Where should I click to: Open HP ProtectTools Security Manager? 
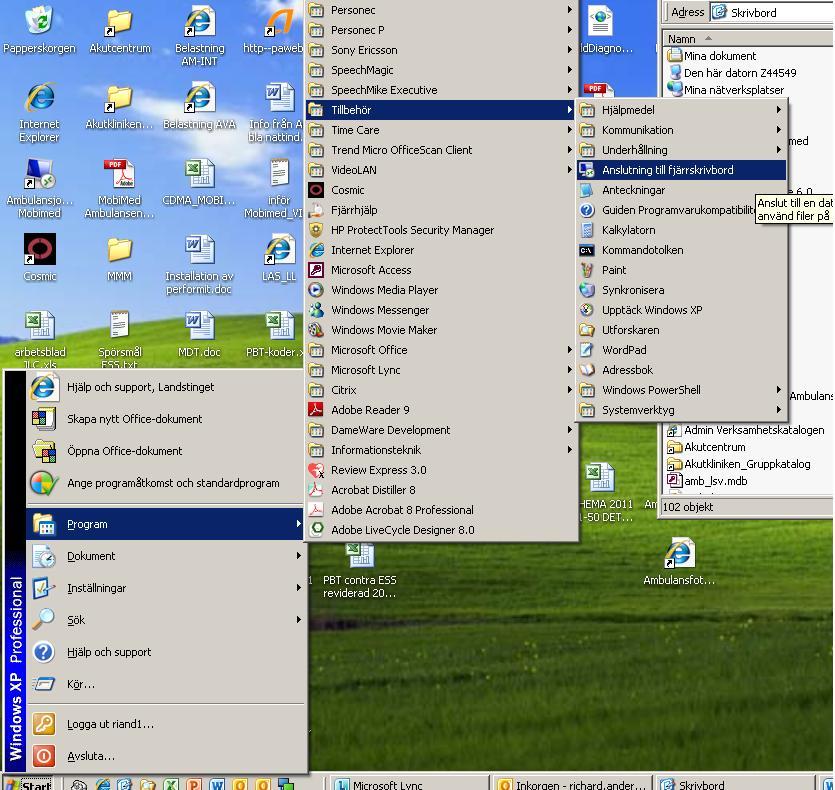pyautogui.click(x=441, y=230)
